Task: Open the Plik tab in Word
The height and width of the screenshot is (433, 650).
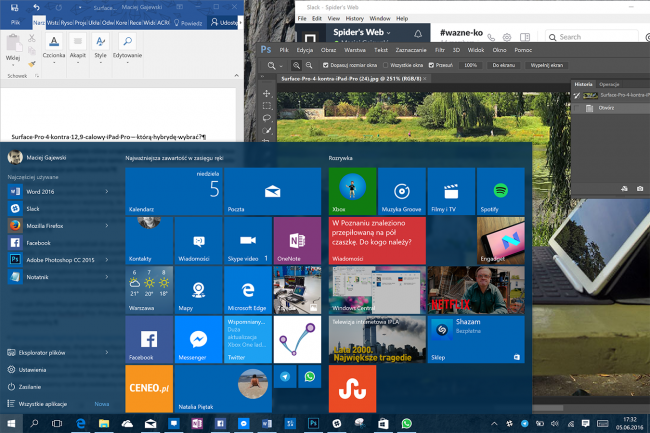Action: click(x=15, y=23)
